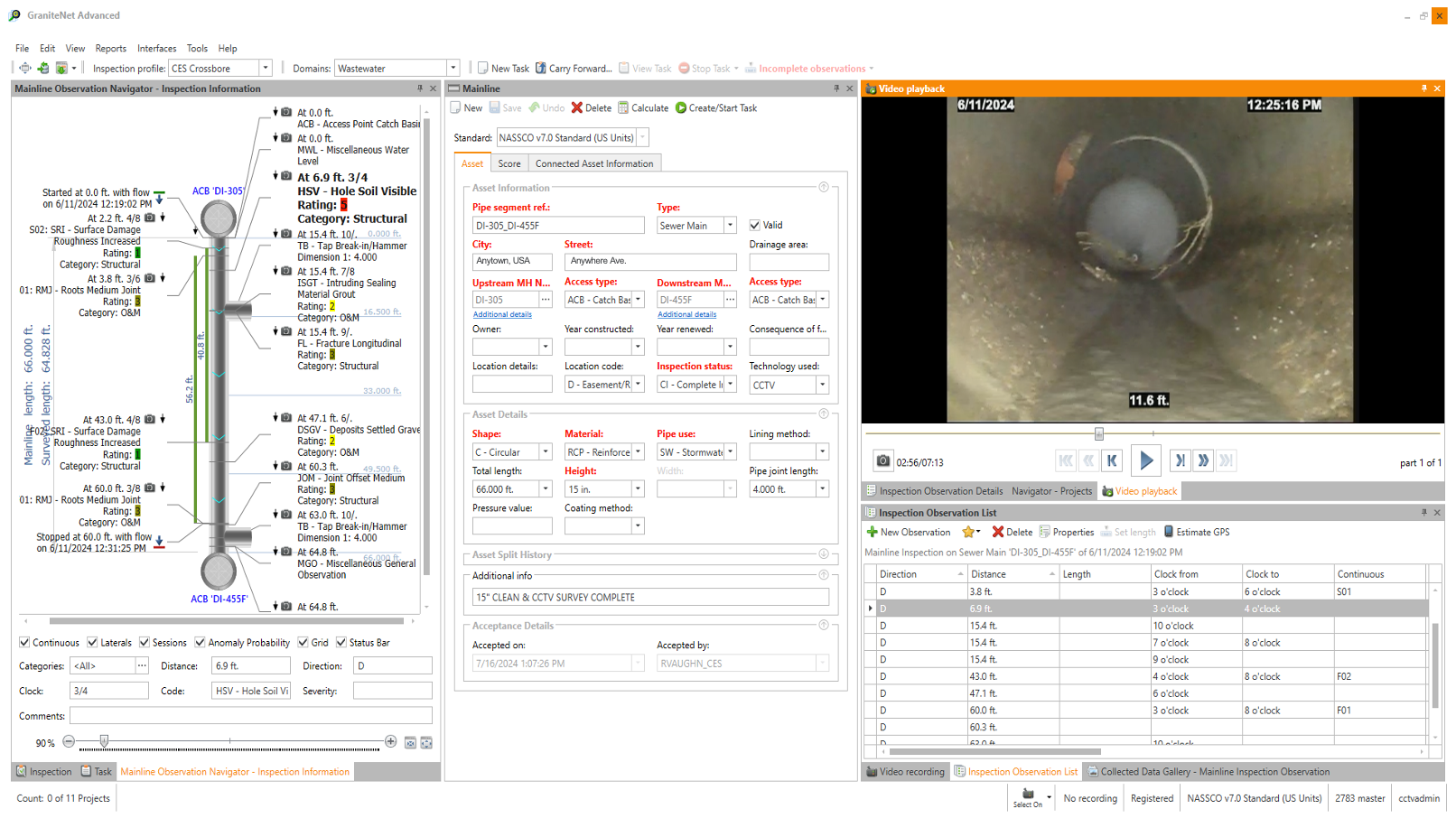The width and height of the screenshot is (1456, 818).
Task: Click into the Comments input field
Action: coord(250,716)
